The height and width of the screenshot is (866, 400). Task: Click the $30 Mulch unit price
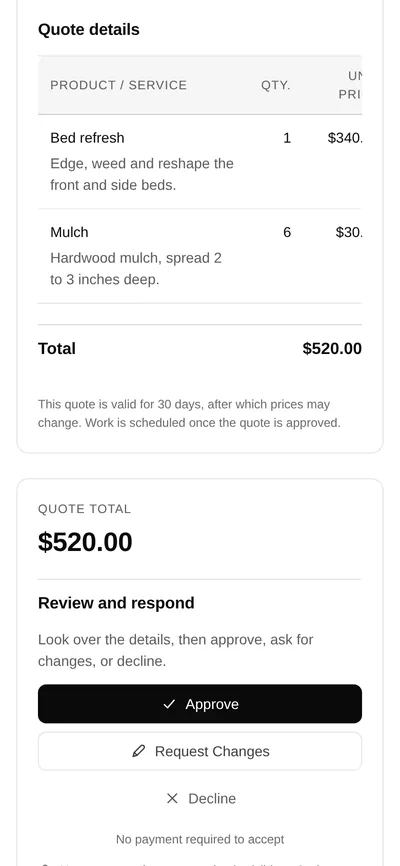349,232
